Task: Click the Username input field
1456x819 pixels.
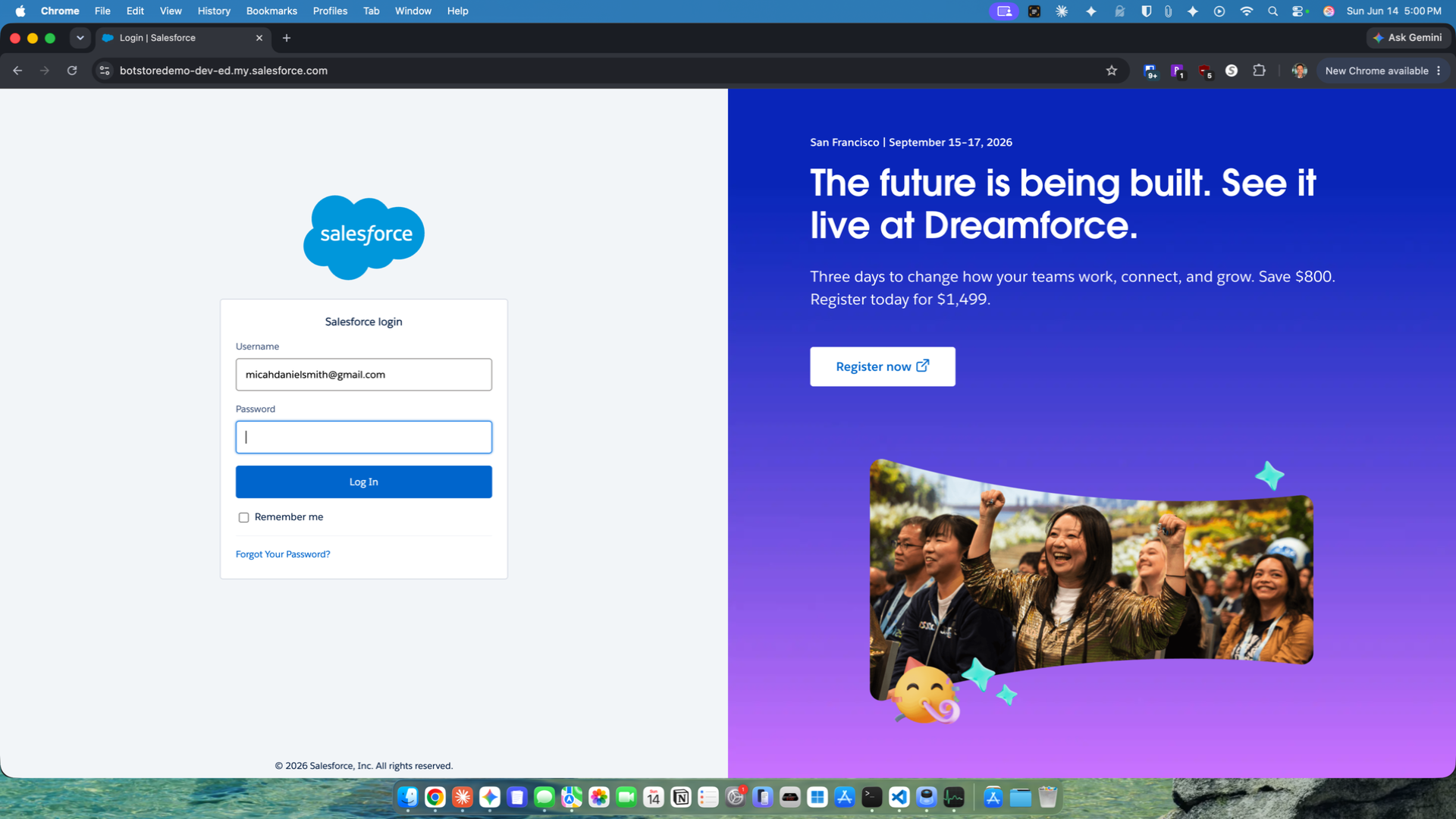Action: (364, 375)
